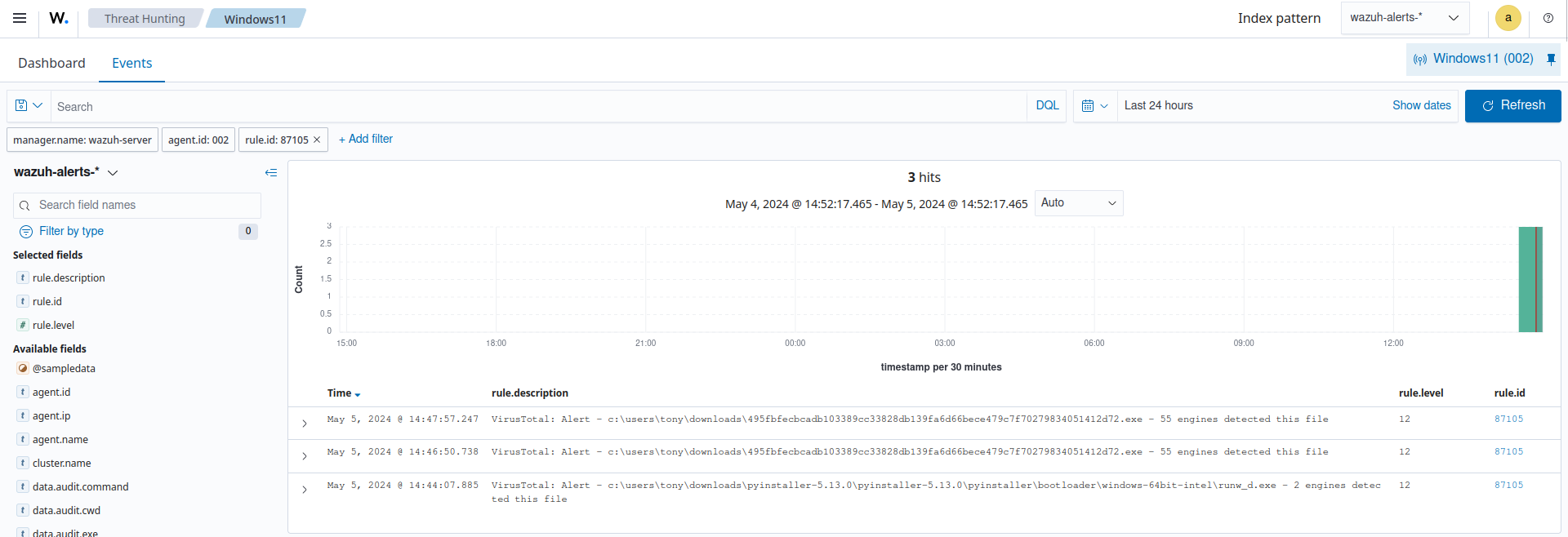
Task: Click the Add filter link
Action: pos(366,140)
